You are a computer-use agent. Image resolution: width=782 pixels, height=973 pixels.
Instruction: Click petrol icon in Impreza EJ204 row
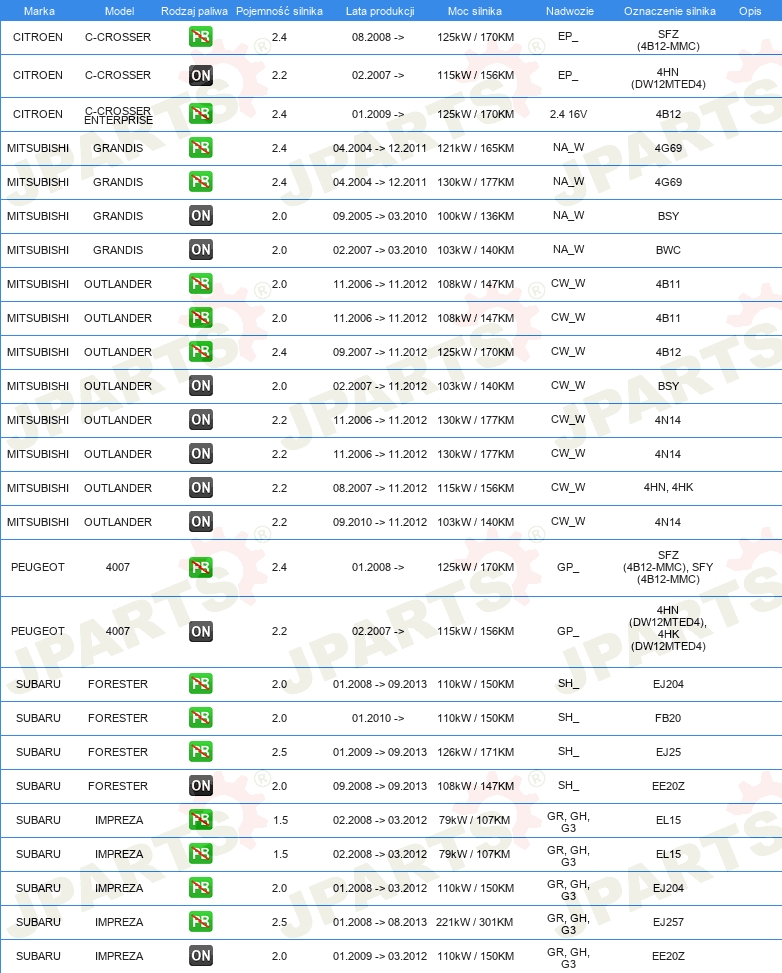pos(200,888)
